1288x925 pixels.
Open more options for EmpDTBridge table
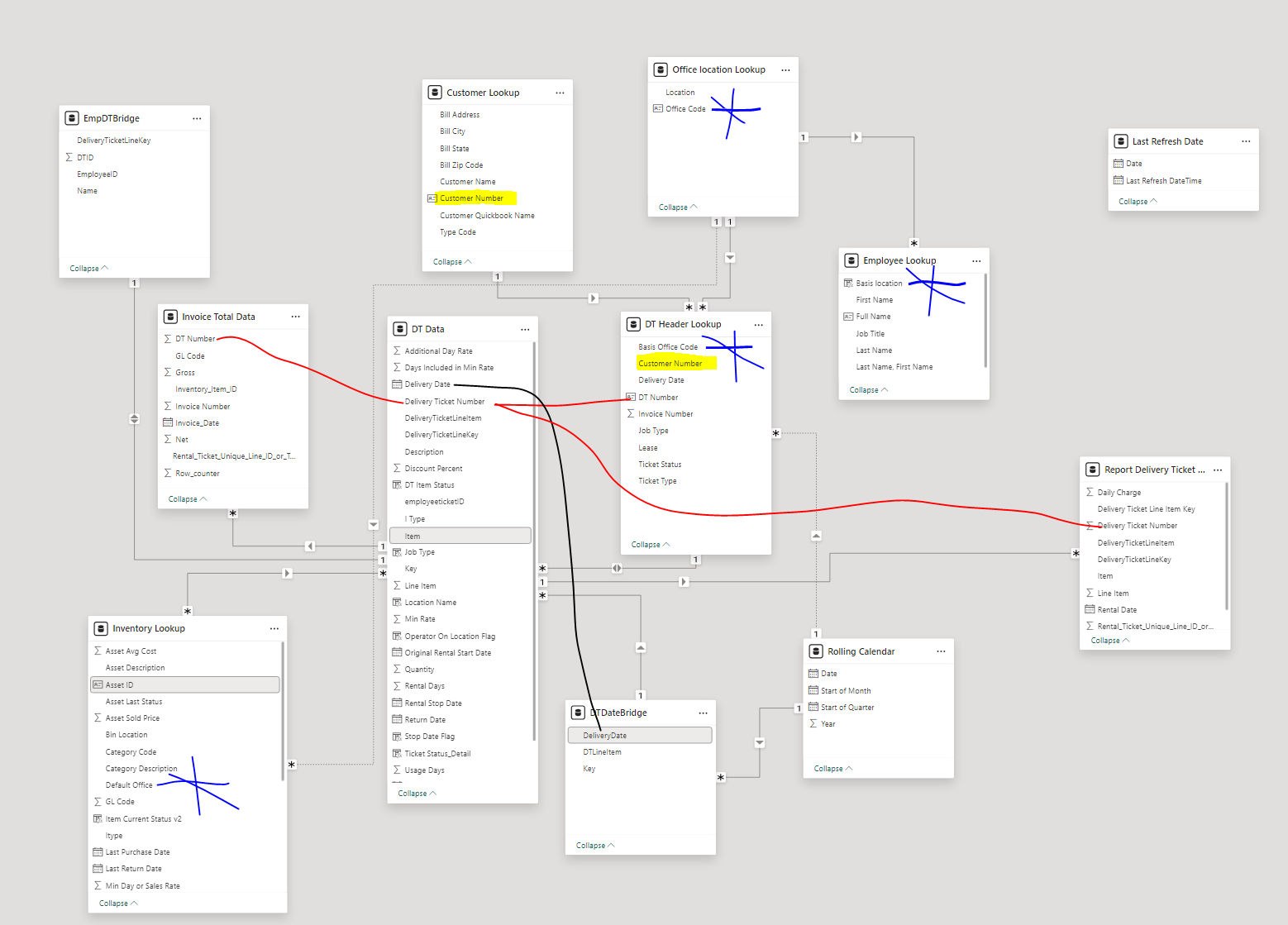tap(197, 118)
